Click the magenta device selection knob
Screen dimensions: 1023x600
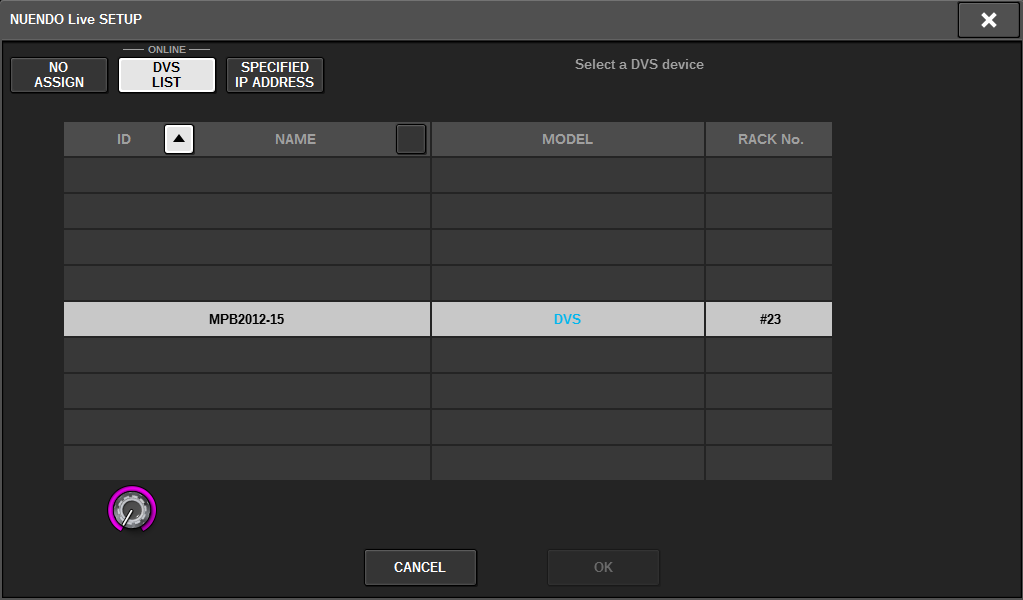pyautogui.click(x=132, y=511)
